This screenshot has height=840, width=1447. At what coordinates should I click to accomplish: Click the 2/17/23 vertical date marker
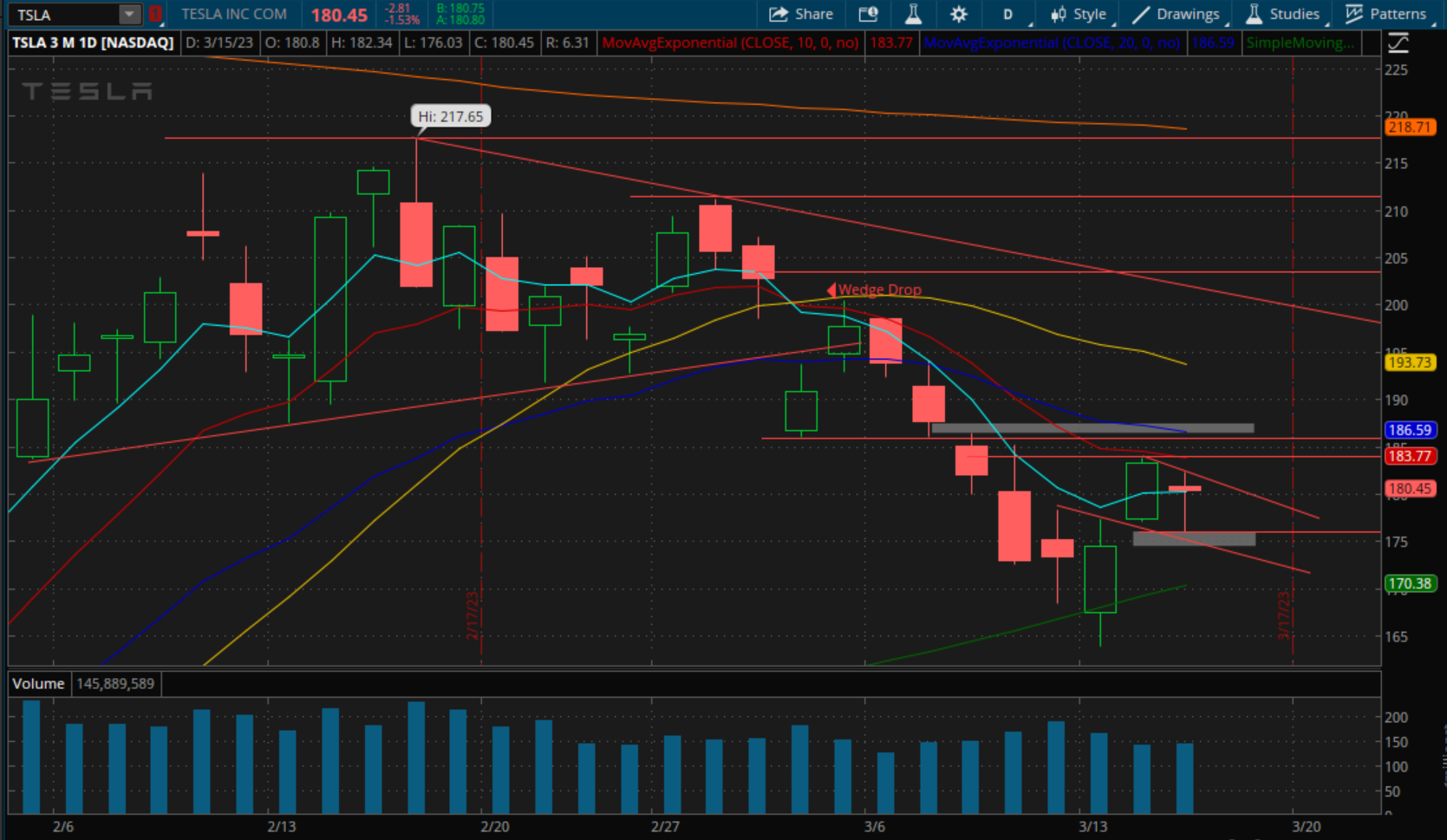click(x=473, y=615)
